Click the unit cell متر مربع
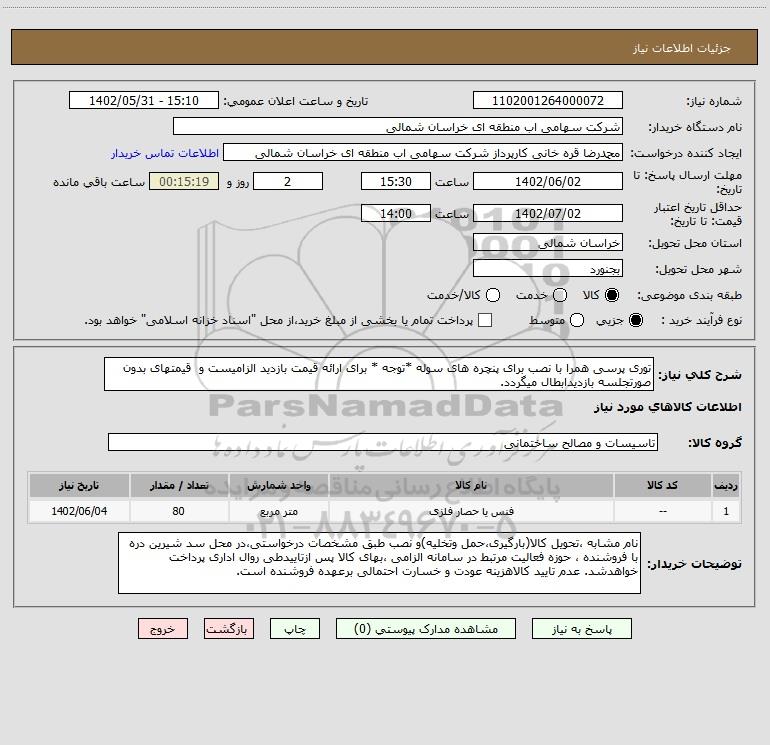Viewport: 770px width, 745px height. pos(278,511)
